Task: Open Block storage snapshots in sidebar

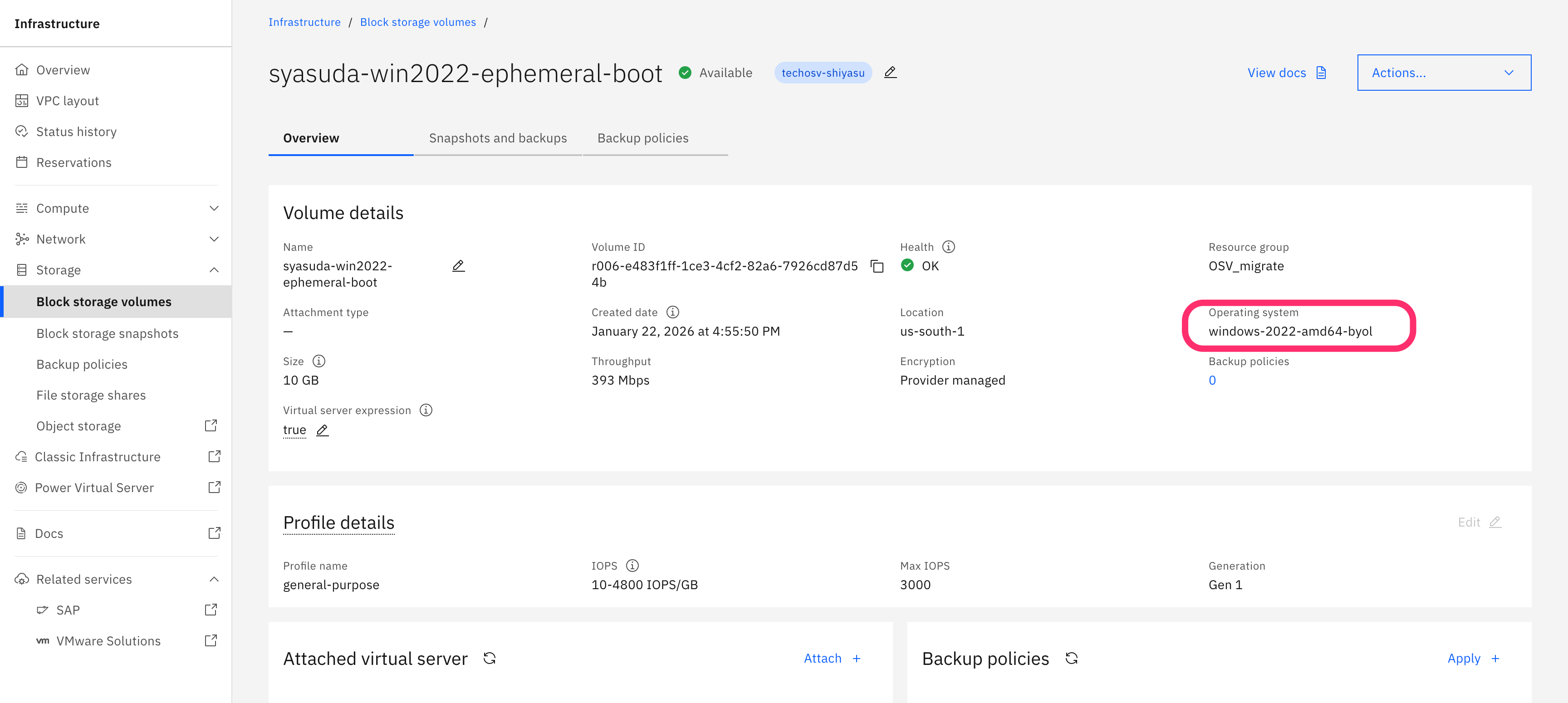Action: [107, 333]
